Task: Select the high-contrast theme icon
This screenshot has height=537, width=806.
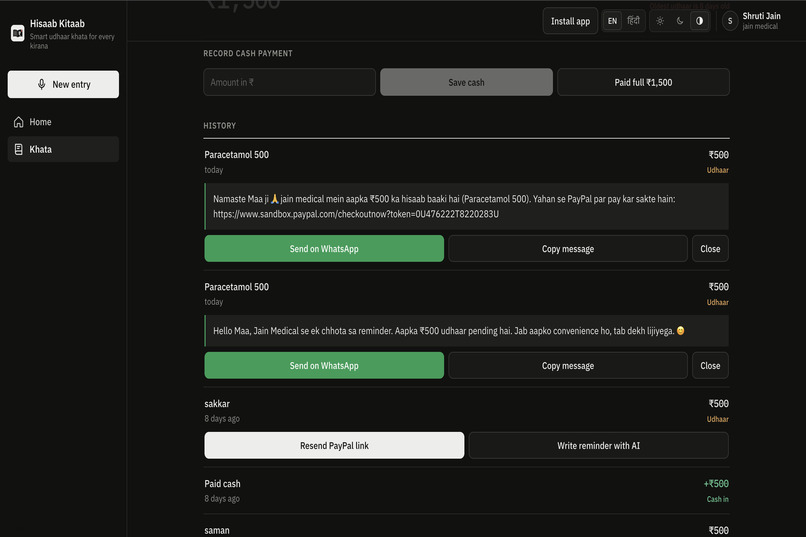Action: tap(699, 21)
